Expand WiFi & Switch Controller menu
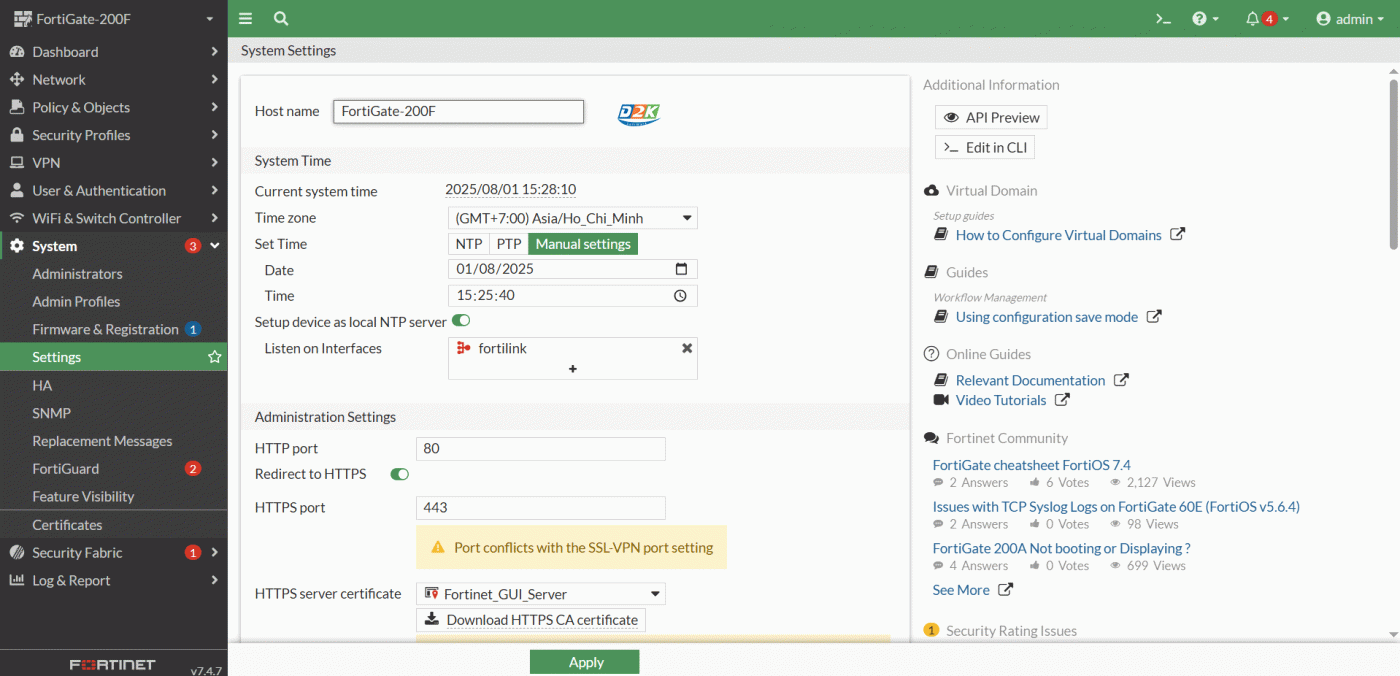The image size is (1400, 676). (x=114, y=218)
